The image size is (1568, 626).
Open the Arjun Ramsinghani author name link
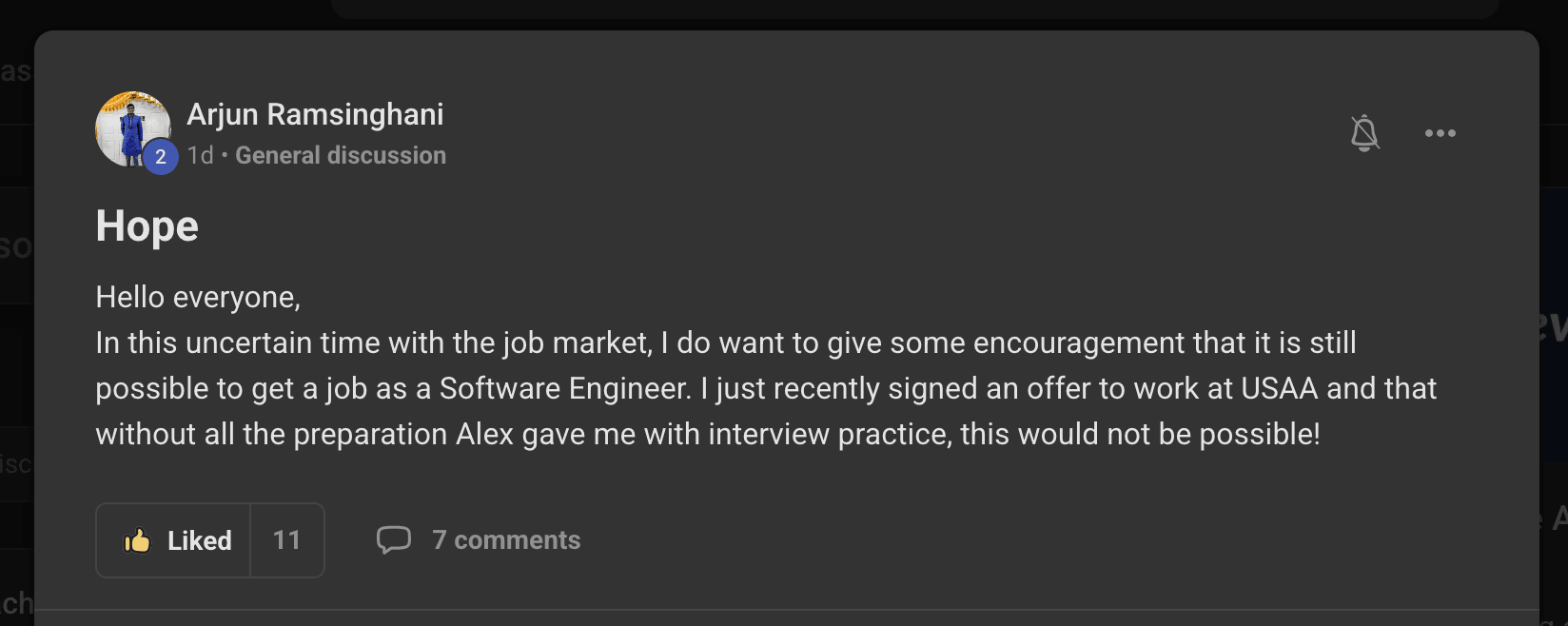[315, 114]
